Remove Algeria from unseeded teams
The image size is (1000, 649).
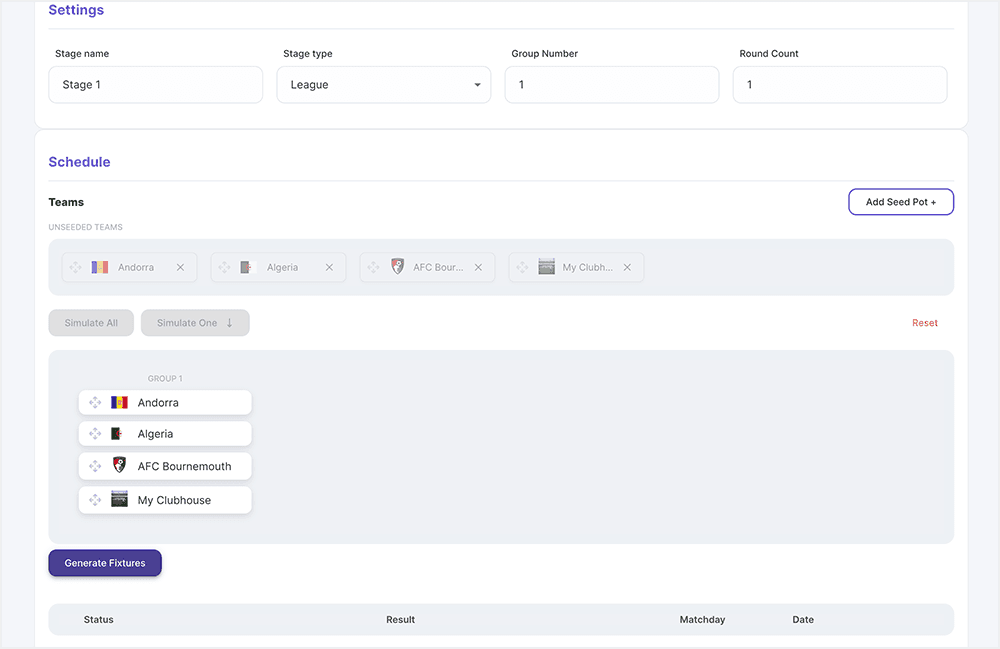pyautogui.click(x=329, y=268)
